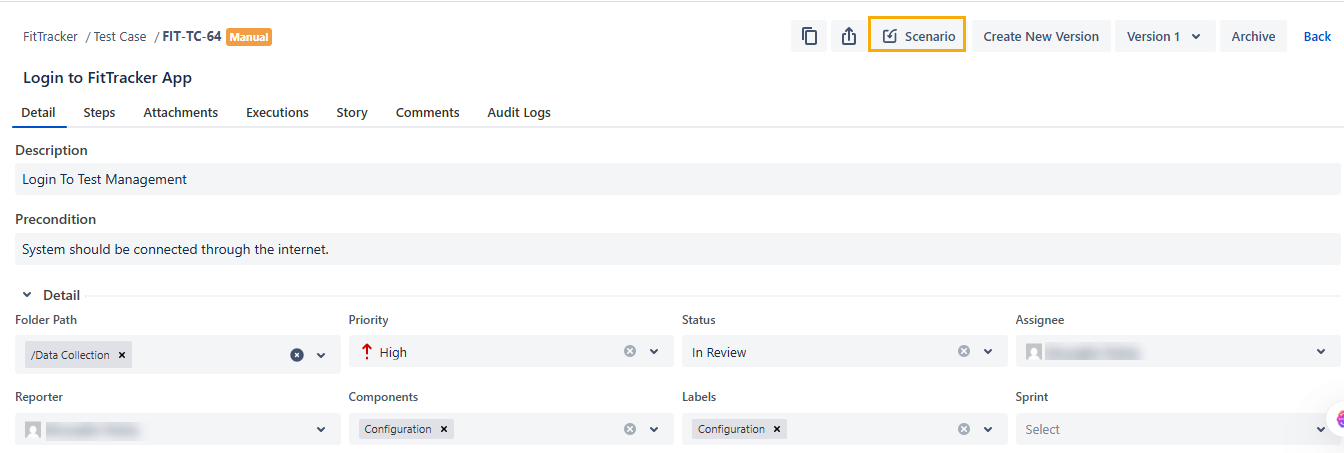
Task: Click the share/export icon
Action: click(x=849, y=36)
